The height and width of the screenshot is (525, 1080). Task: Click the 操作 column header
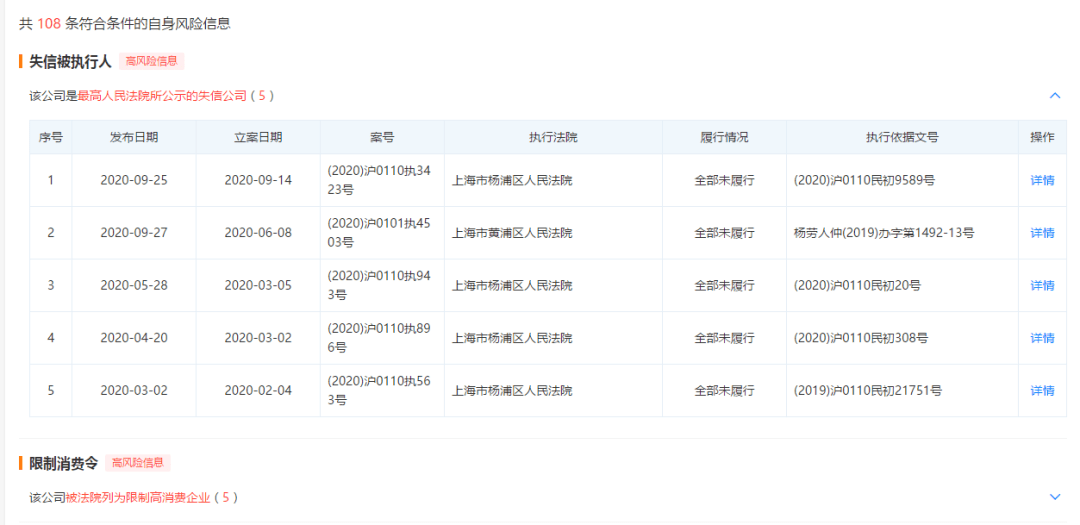(1042, 137)
